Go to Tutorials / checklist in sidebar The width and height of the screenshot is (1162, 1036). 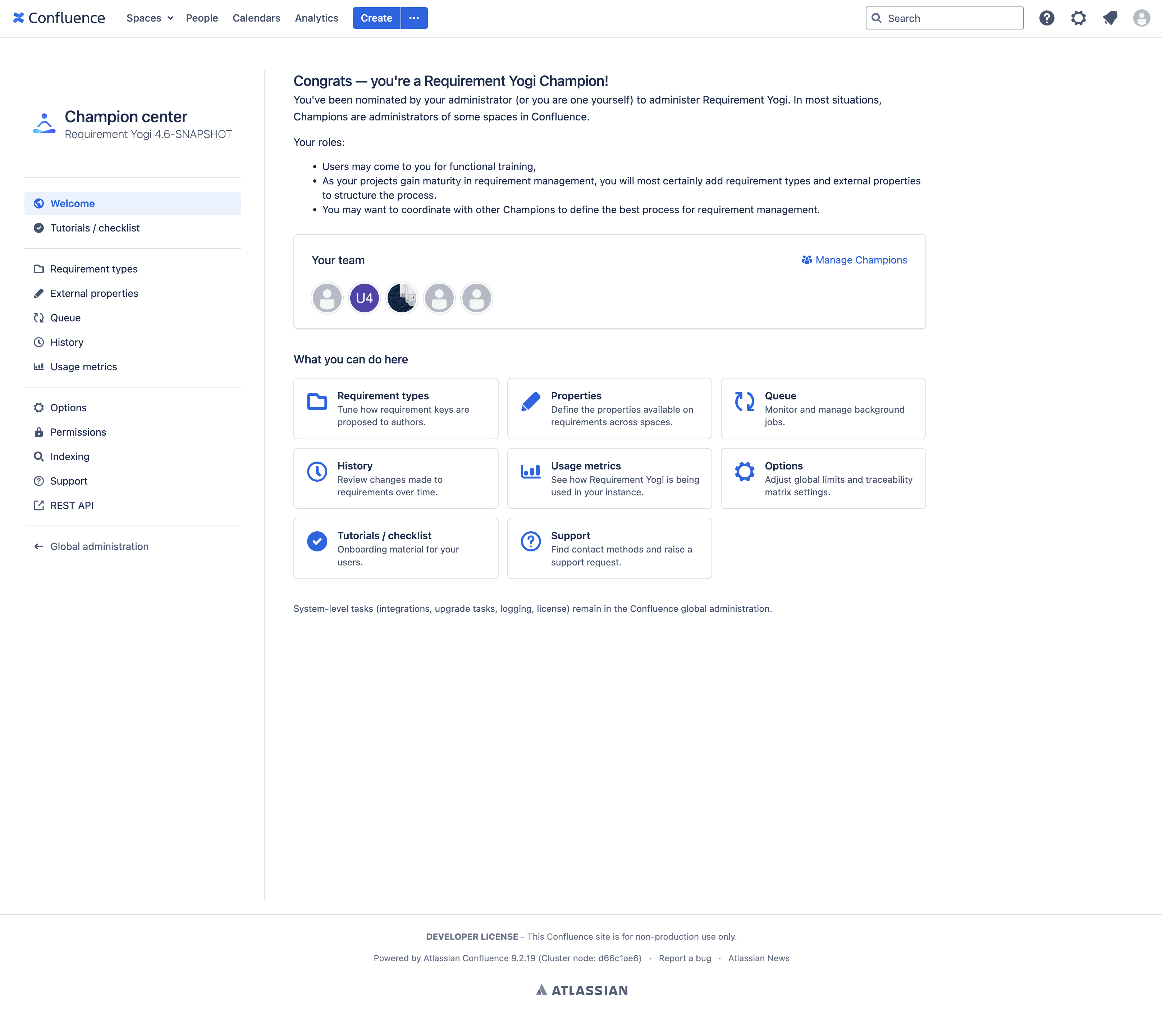pos(133,228)
